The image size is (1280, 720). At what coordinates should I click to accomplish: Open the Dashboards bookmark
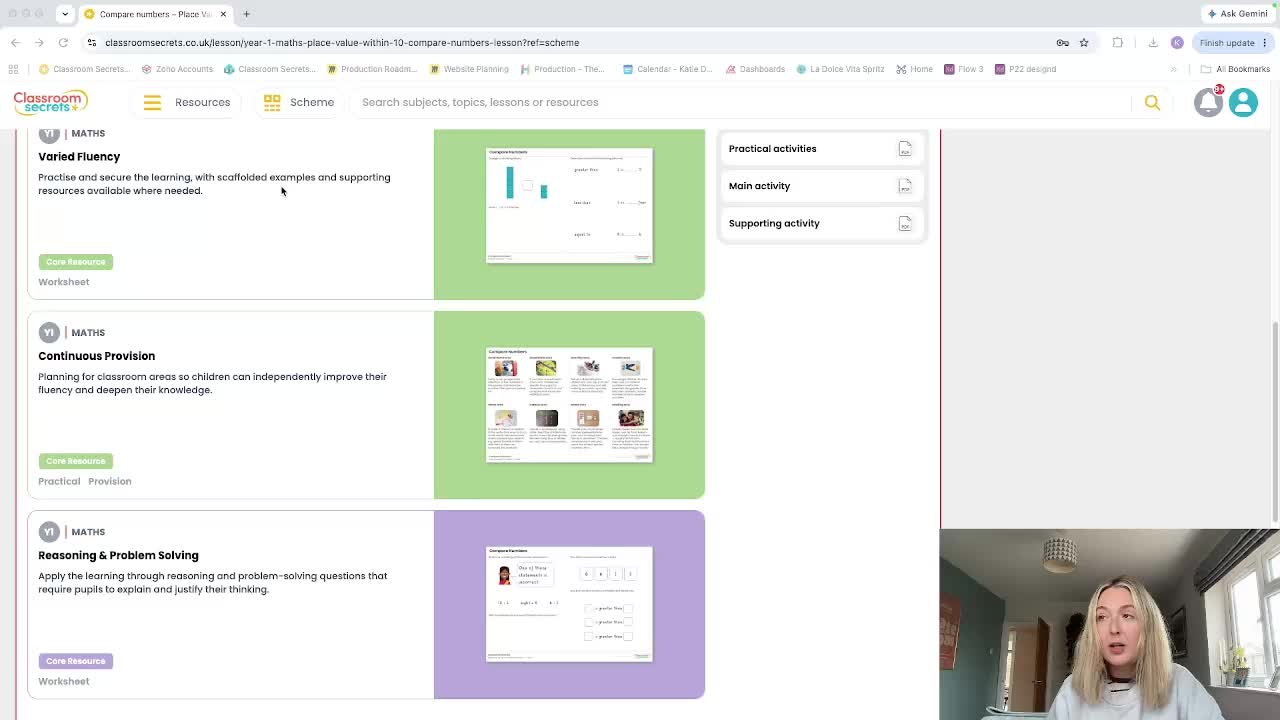coord(755,69)
